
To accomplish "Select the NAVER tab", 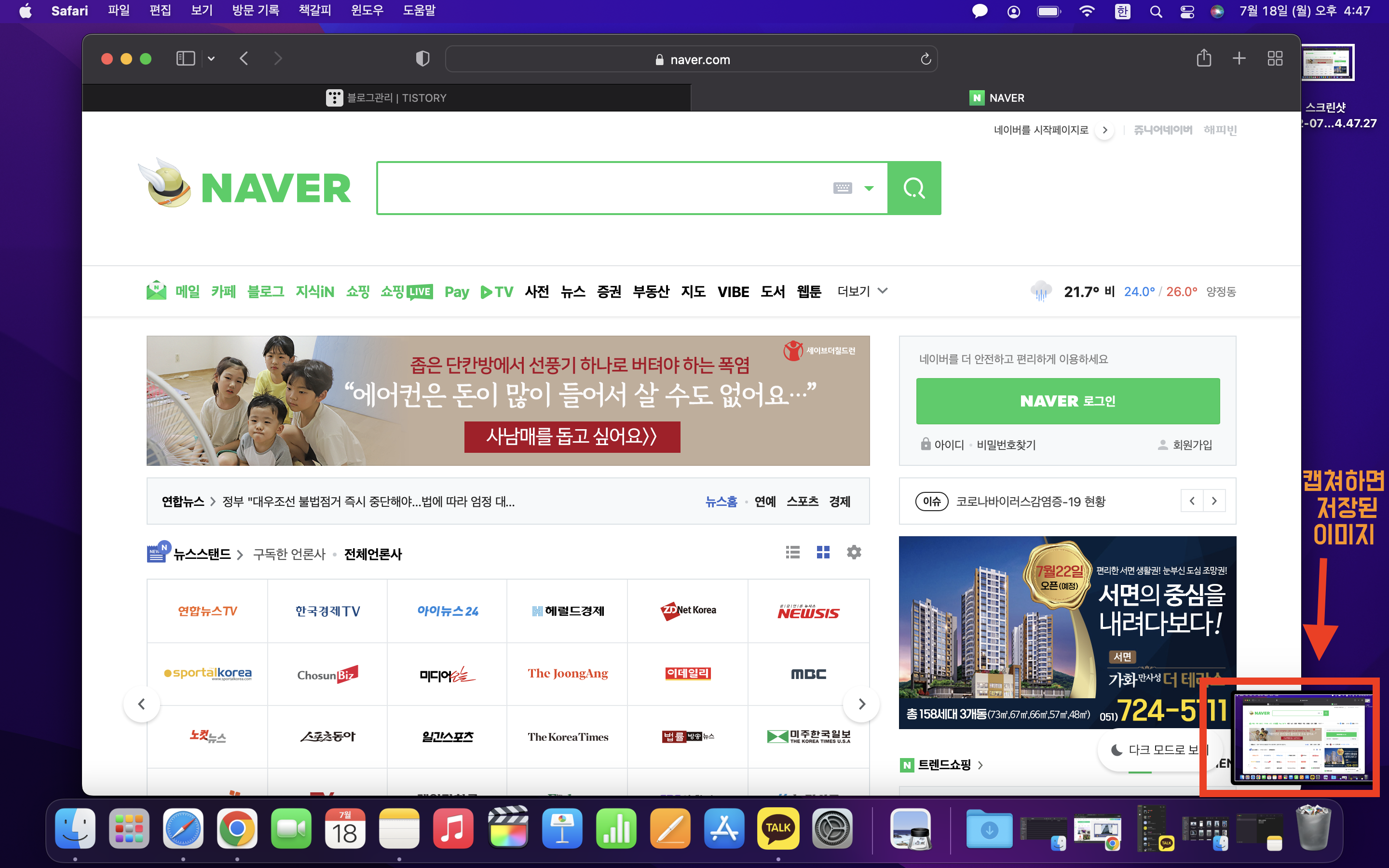I will click(996, 97).
